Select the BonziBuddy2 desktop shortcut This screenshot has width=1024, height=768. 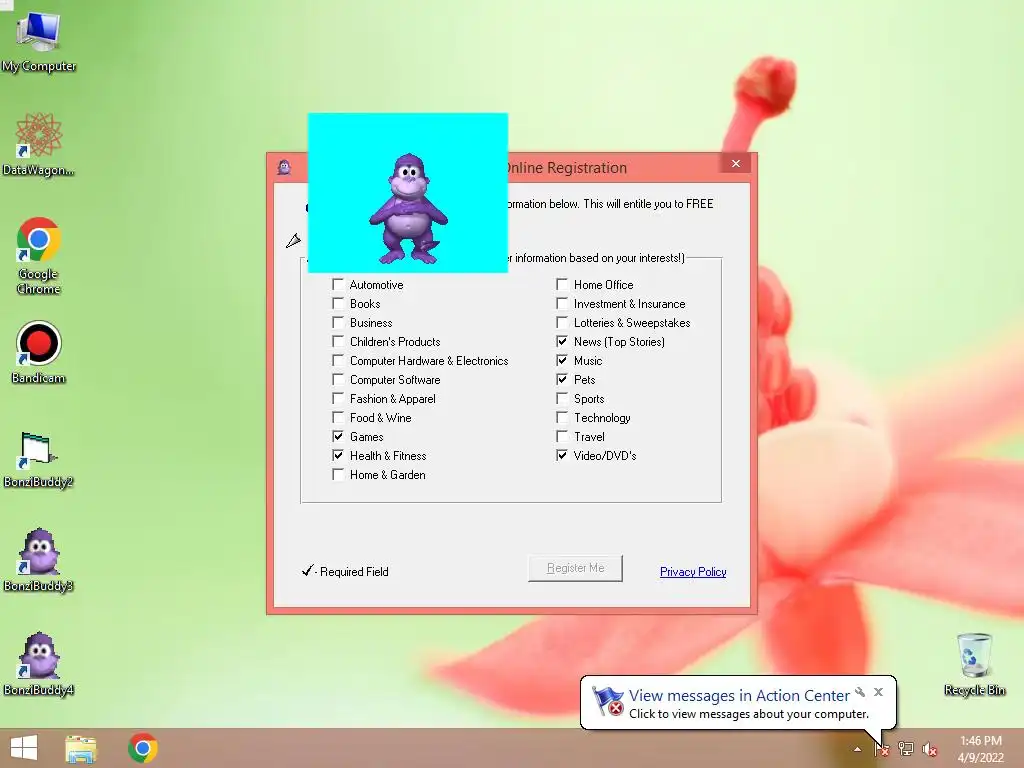point(39,460)
